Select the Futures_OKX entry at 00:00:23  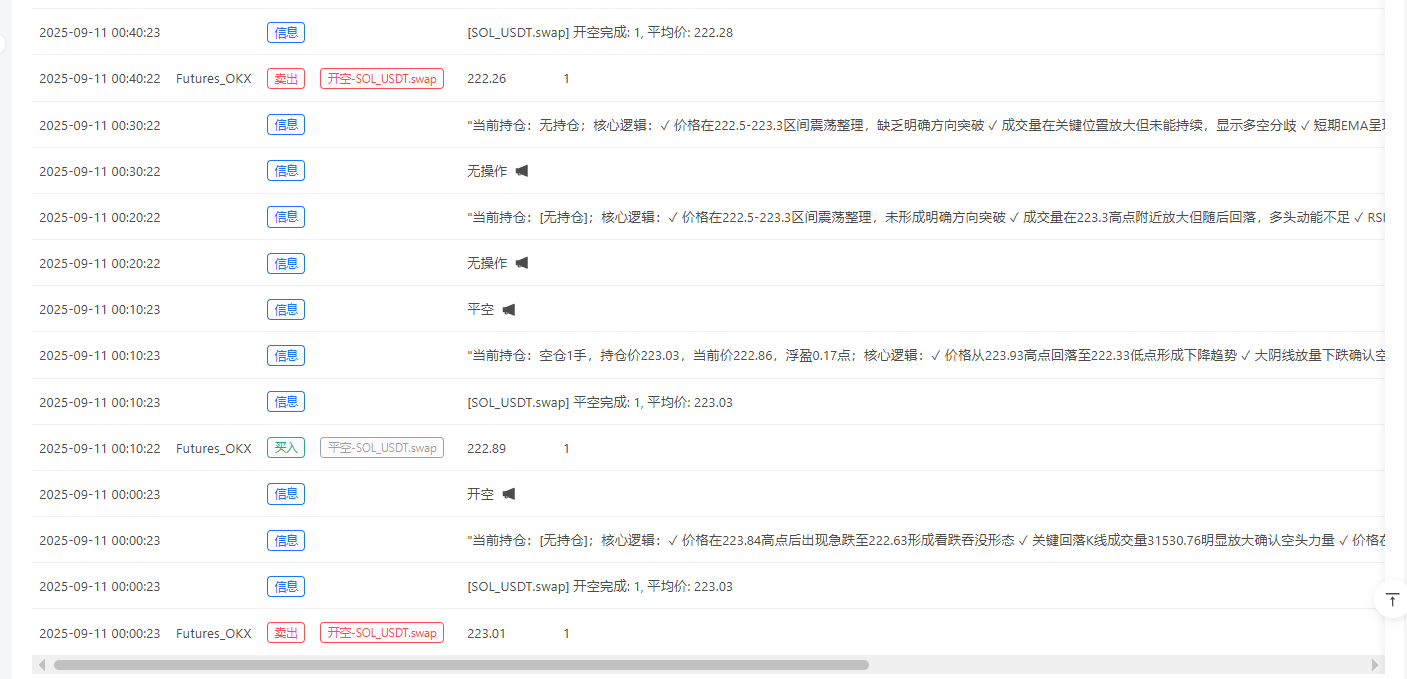pos(213,632)
